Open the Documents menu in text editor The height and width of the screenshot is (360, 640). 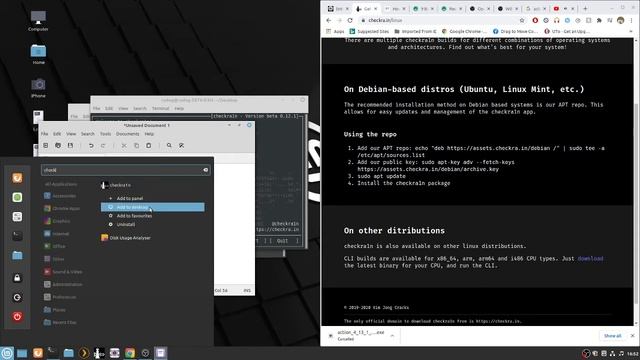click(x=127, y=133)
